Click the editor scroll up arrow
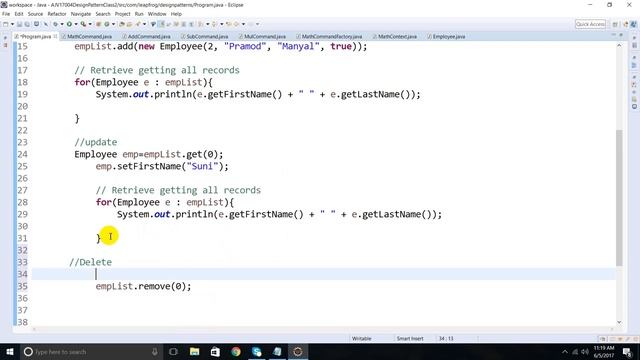Screen dimensions: 640x360 click(x=619, y=46)
